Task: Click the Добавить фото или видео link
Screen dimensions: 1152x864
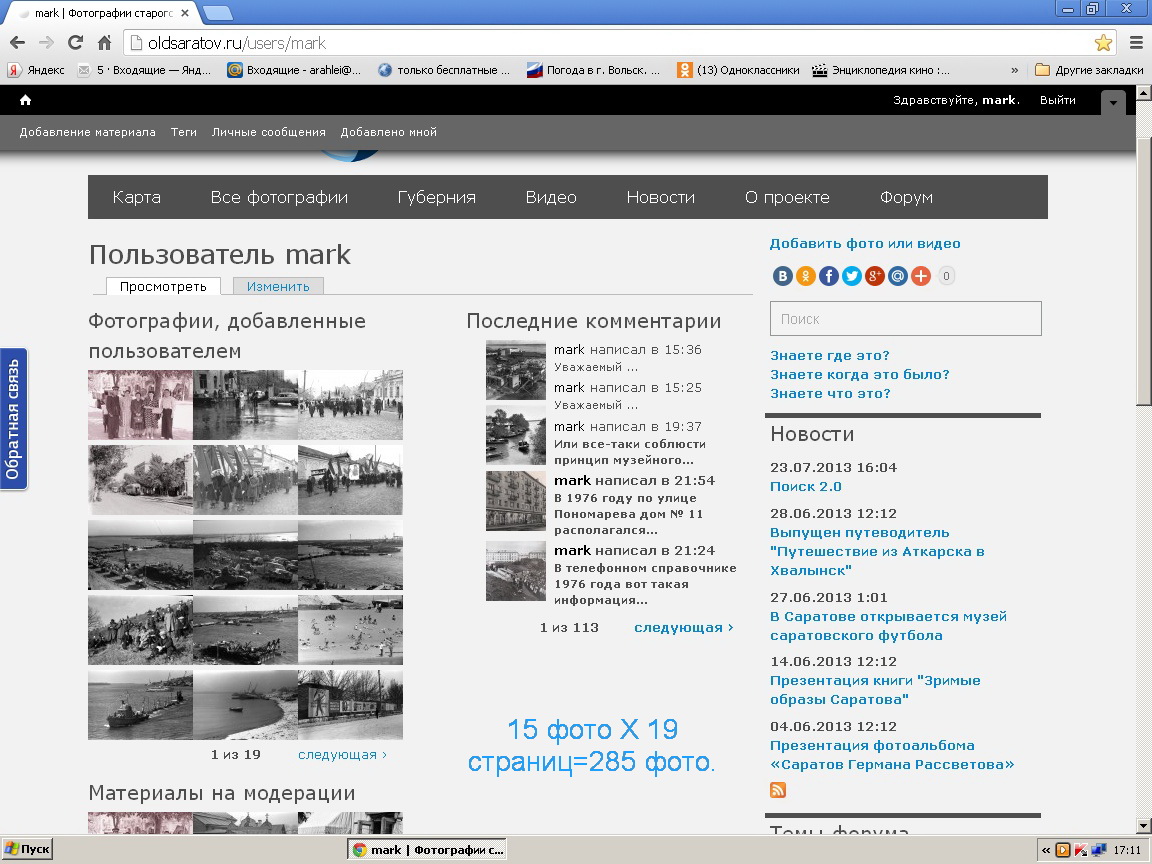Action: click(865, 243)
